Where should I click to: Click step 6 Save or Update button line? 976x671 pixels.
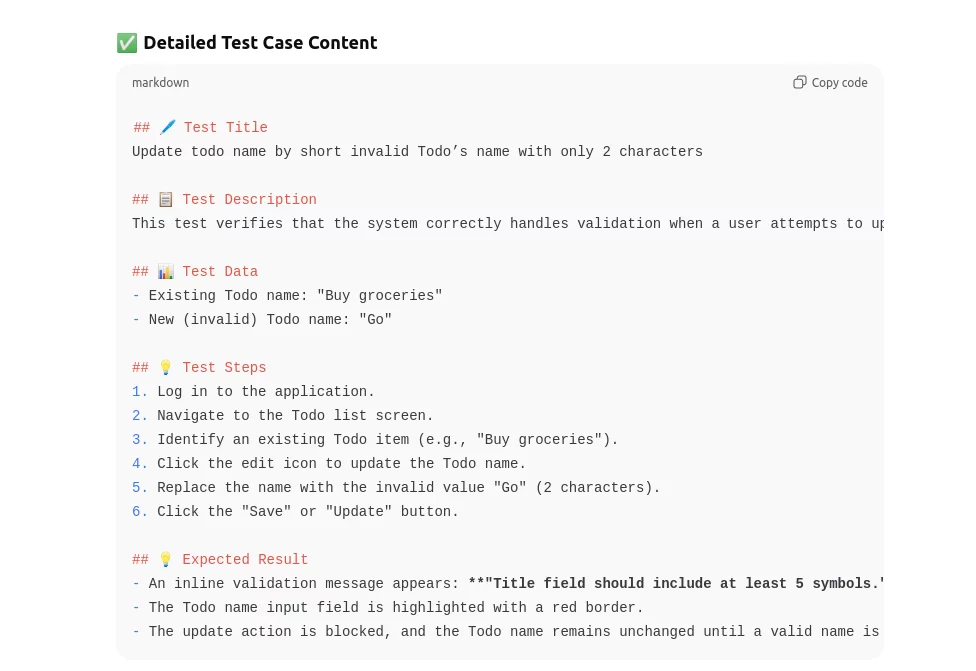coord(308,512)
